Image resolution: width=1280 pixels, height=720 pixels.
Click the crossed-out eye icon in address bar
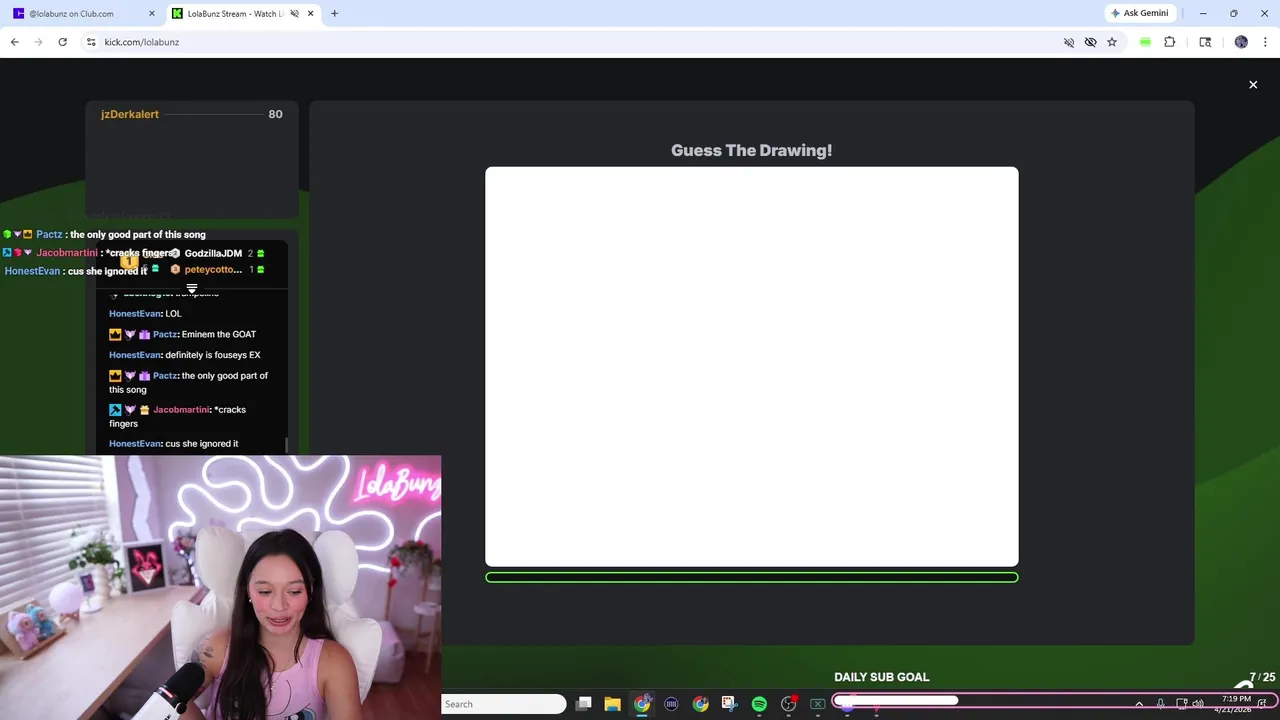[x=1090, y=42]
